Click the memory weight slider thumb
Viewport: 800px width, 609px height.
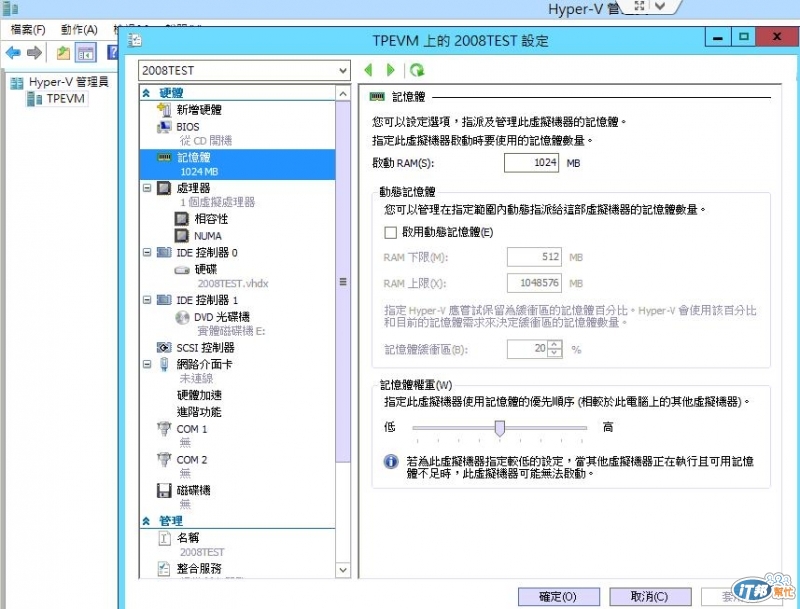click(x=500, y=428)
